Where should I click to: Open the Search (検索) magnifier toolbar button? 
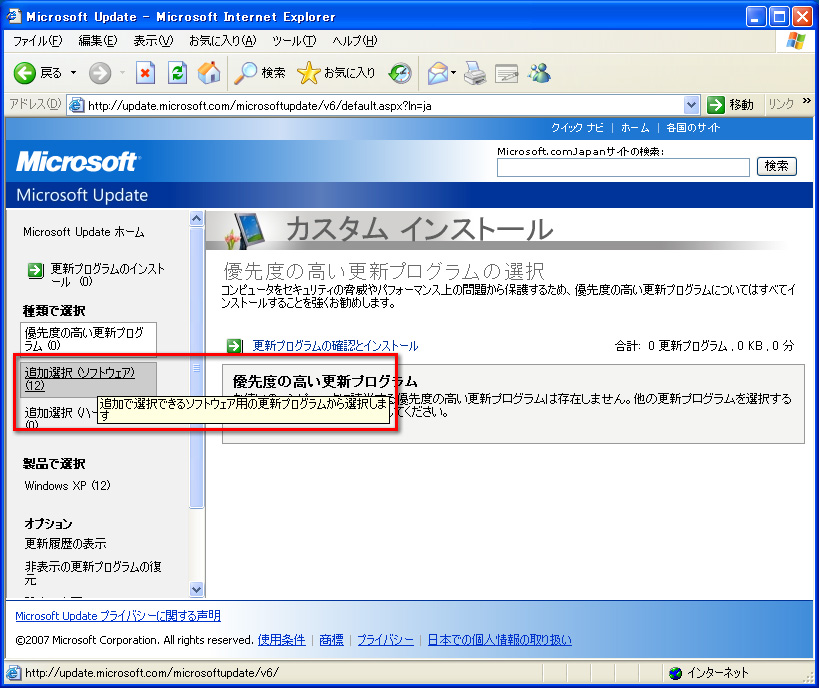pos(260,73)
